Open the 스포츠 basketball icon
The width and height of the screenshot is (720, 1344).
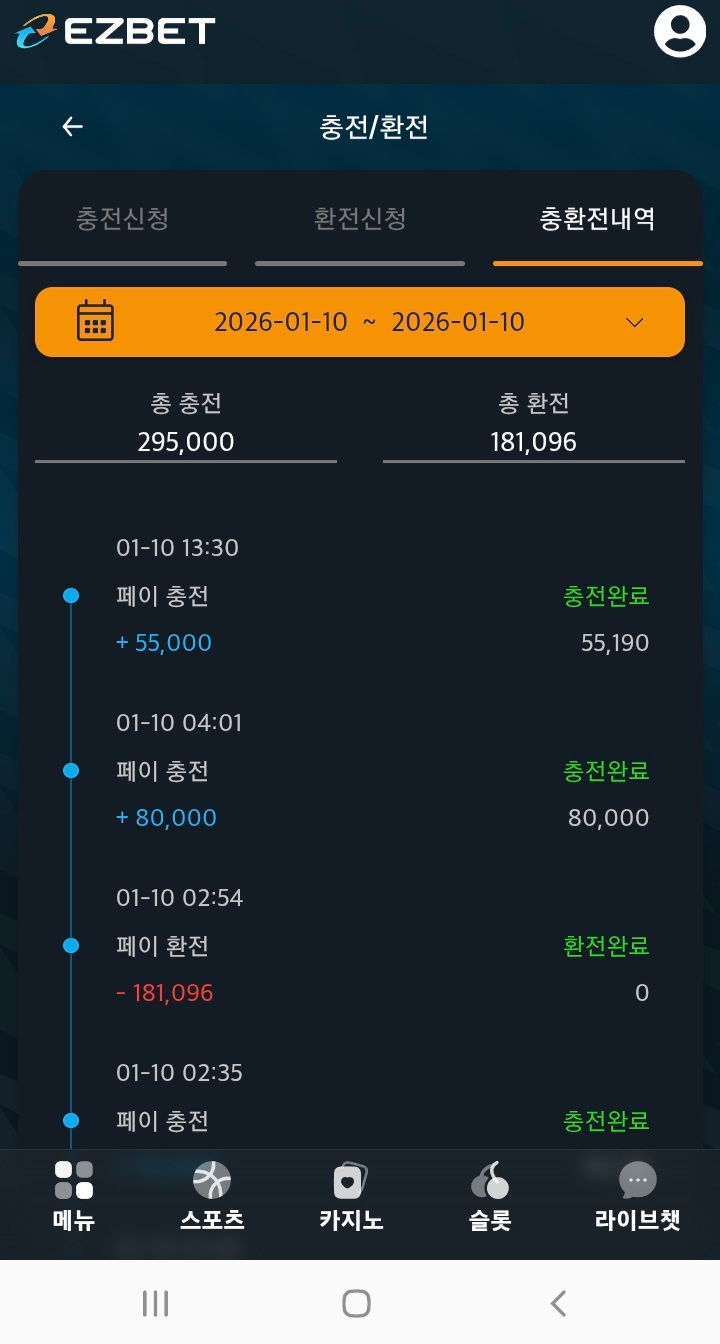click(212, 1181)
